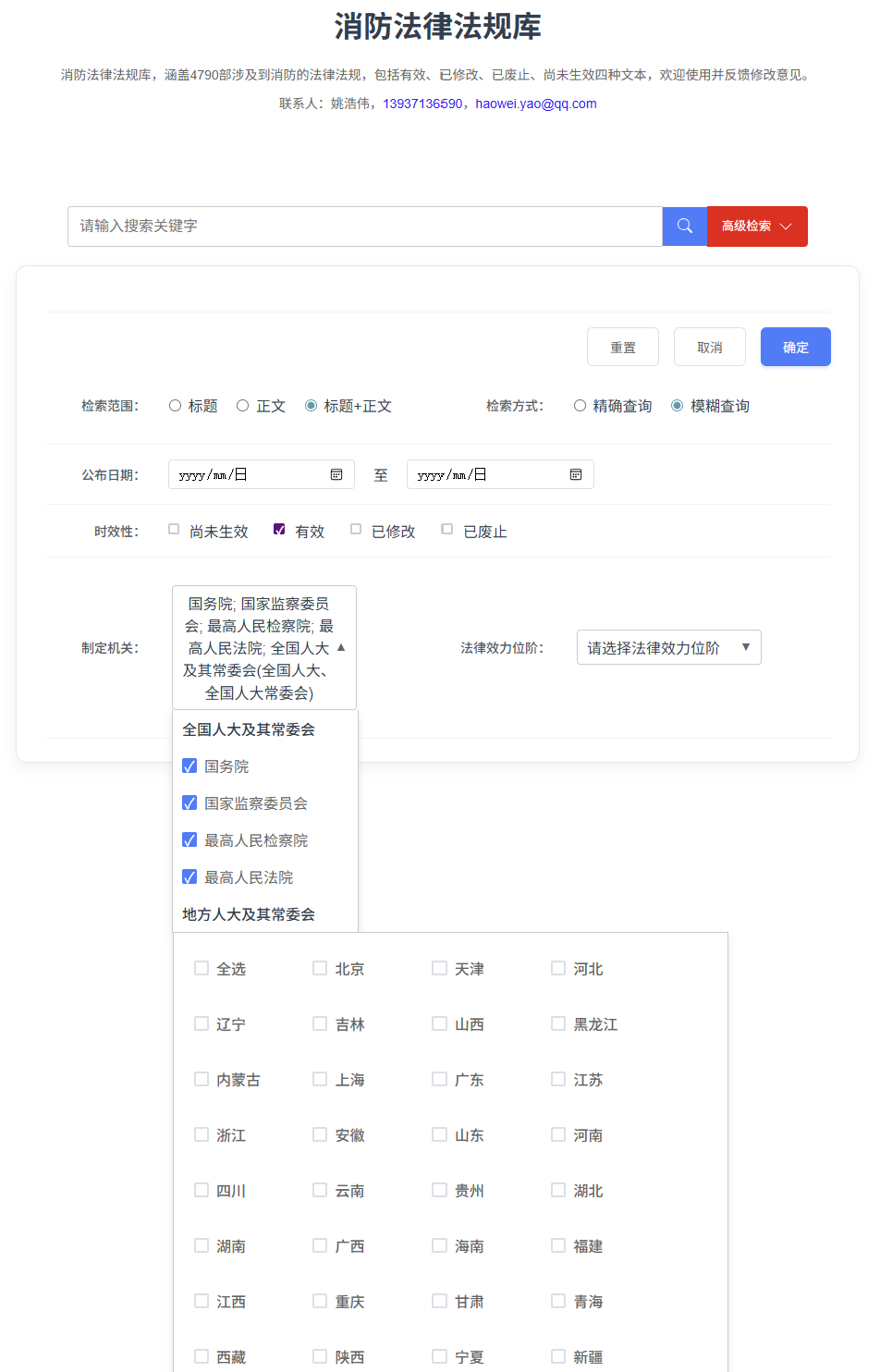Viewport: 880px width, 1372px height.
Task: Uncheck the 有效 validity checkbox
Action: coord(279,530)
